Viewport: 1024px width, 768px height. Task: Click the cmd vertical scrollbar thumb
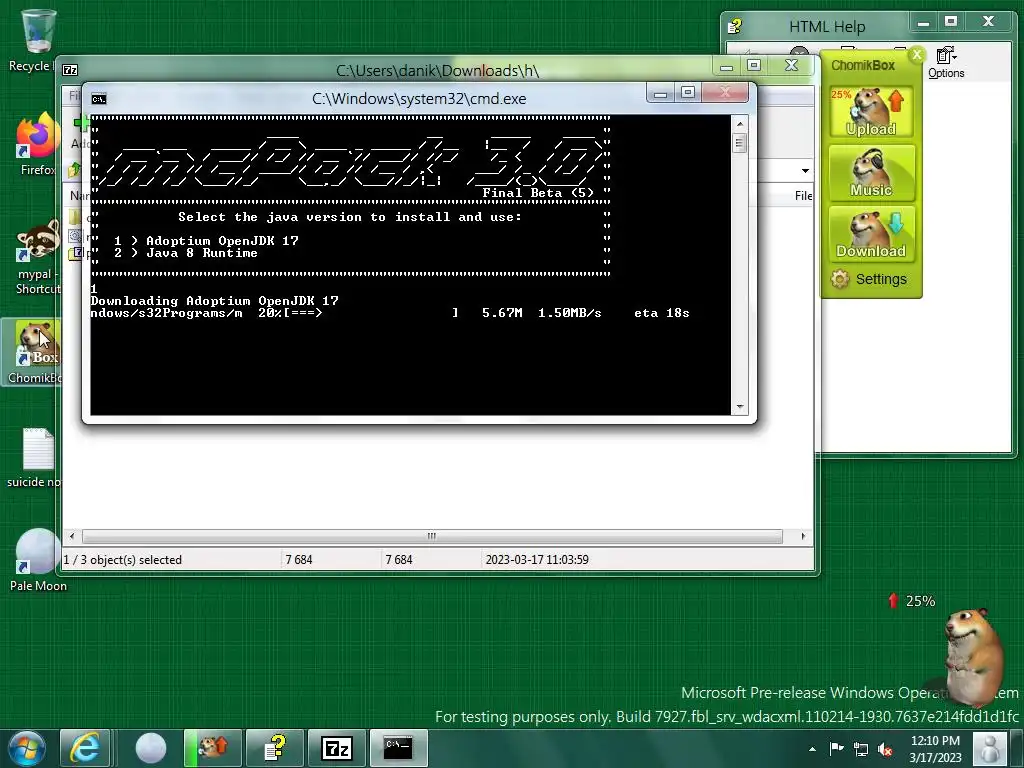point(739,143)
